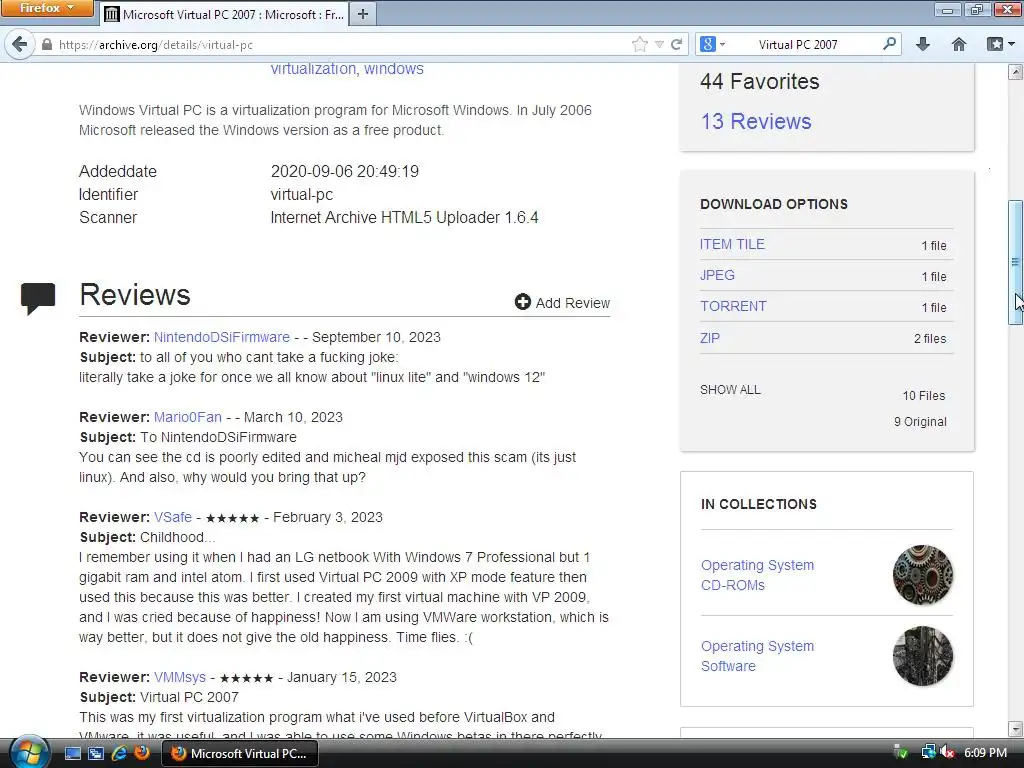
Task: Open reviewer VMMsys profile
Action: click(x=180, y=677)
